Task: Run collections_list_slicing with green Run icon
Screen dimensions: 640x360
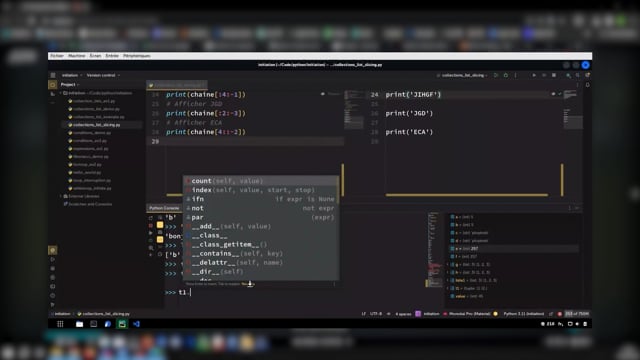Action: coord(496,75)
